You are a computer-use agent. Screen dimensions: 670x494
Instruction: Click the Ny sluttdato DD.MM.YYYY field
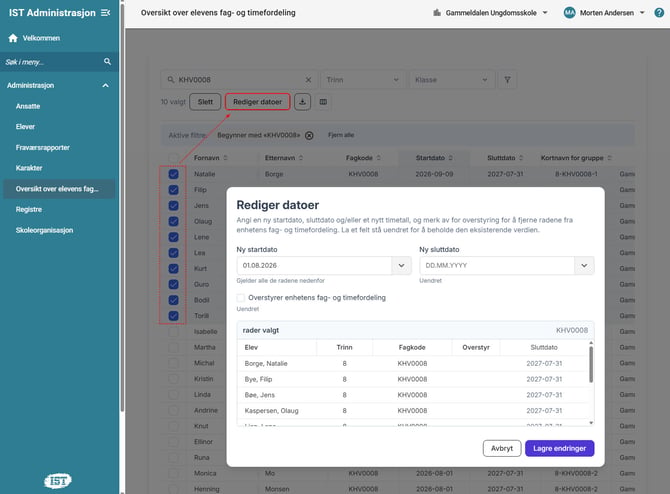497,265
